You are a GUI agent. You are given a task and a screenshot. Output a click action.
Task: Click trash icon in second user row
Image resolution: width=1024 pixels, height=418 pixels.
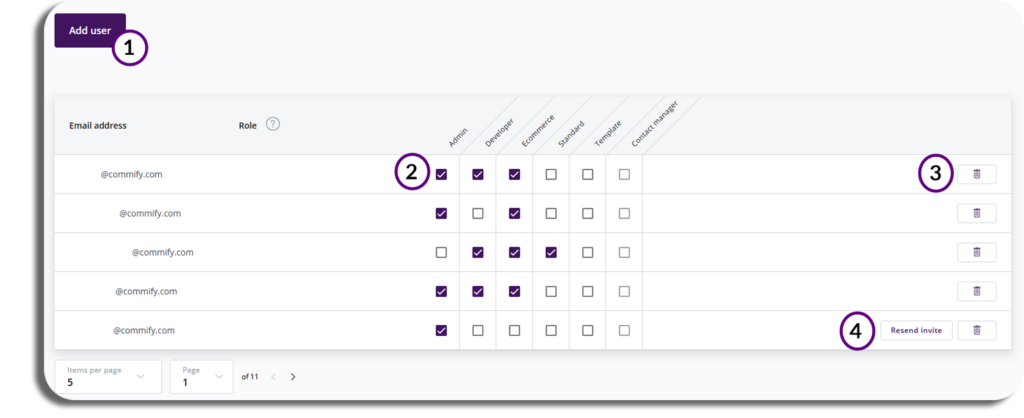pyautogui.click(x=977, y=213)
